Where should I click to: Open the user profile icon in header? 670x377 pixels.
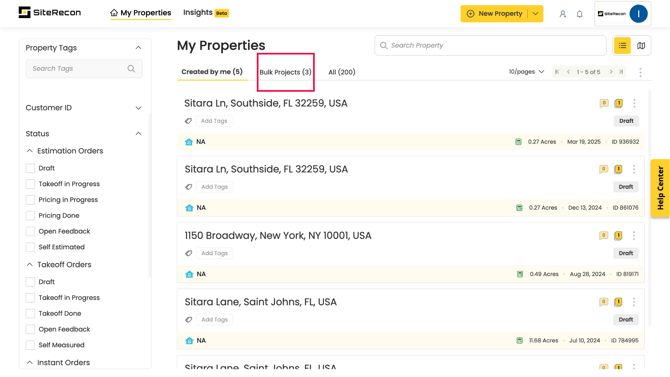click(x=563, y=14)
